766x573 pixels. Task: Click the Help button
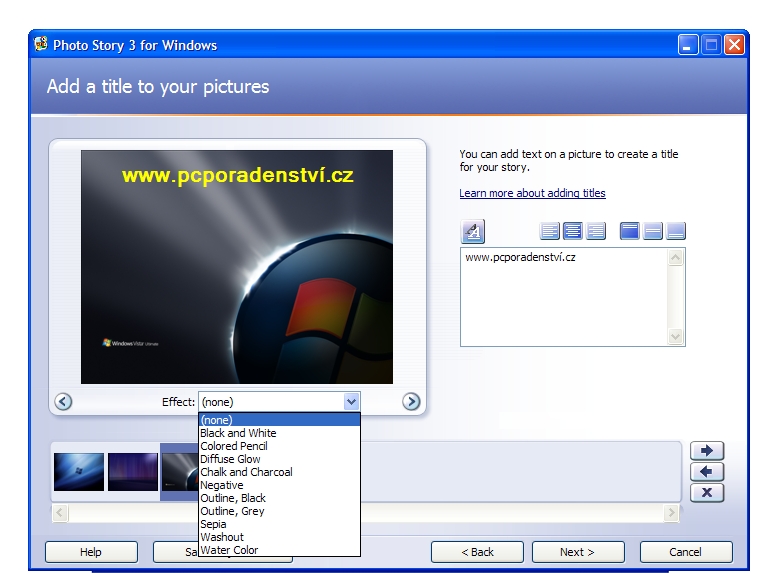(91, 552)
